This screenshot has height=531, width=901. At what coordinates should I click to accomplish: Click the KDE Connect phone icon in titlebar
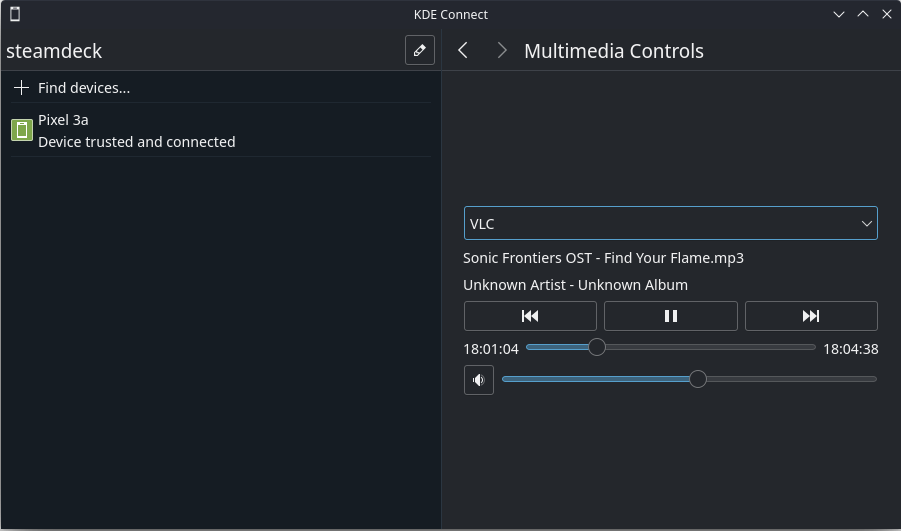pos(15,14)
